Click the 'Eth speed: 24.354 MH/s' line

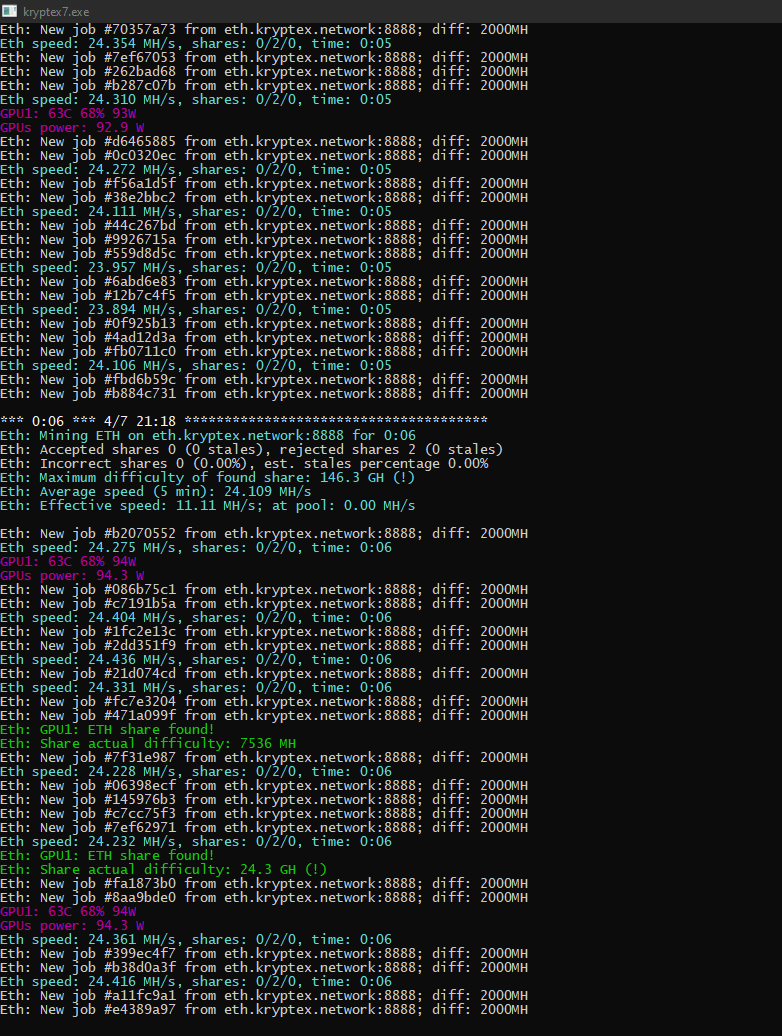coord(195,44)
